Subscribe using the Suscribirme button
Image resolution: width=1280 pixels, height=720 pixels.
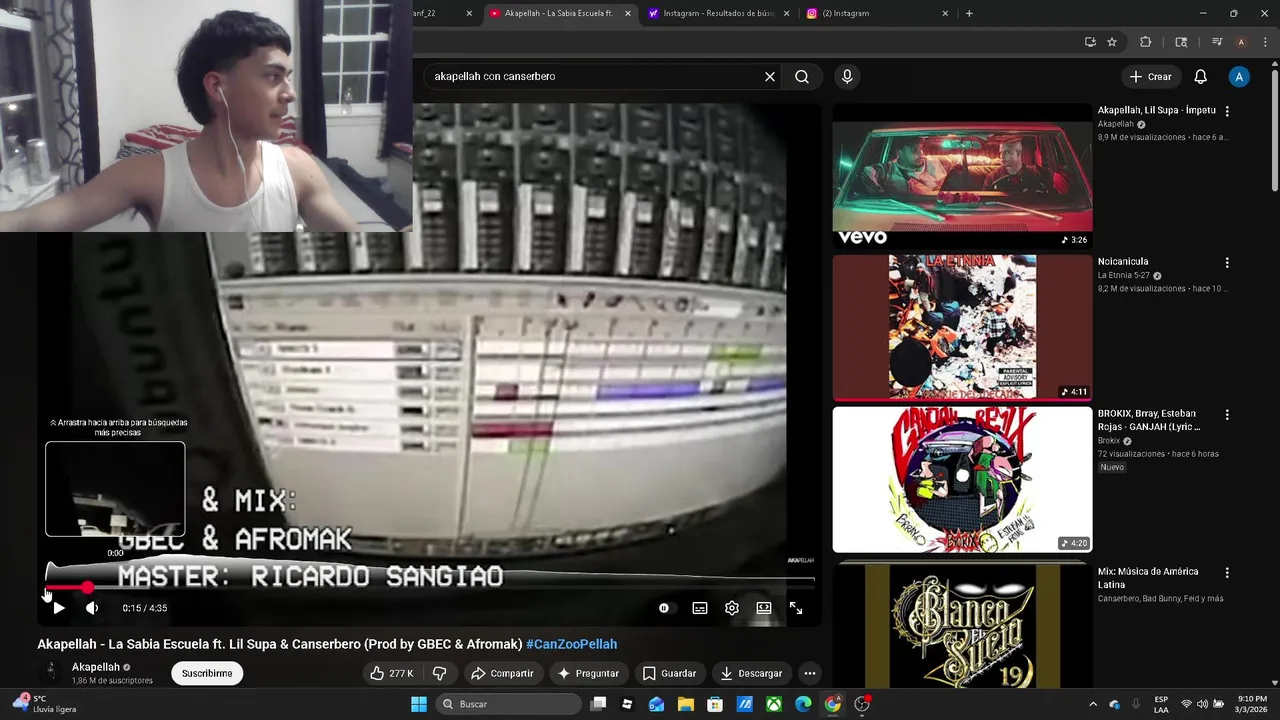tap(207, 673)
